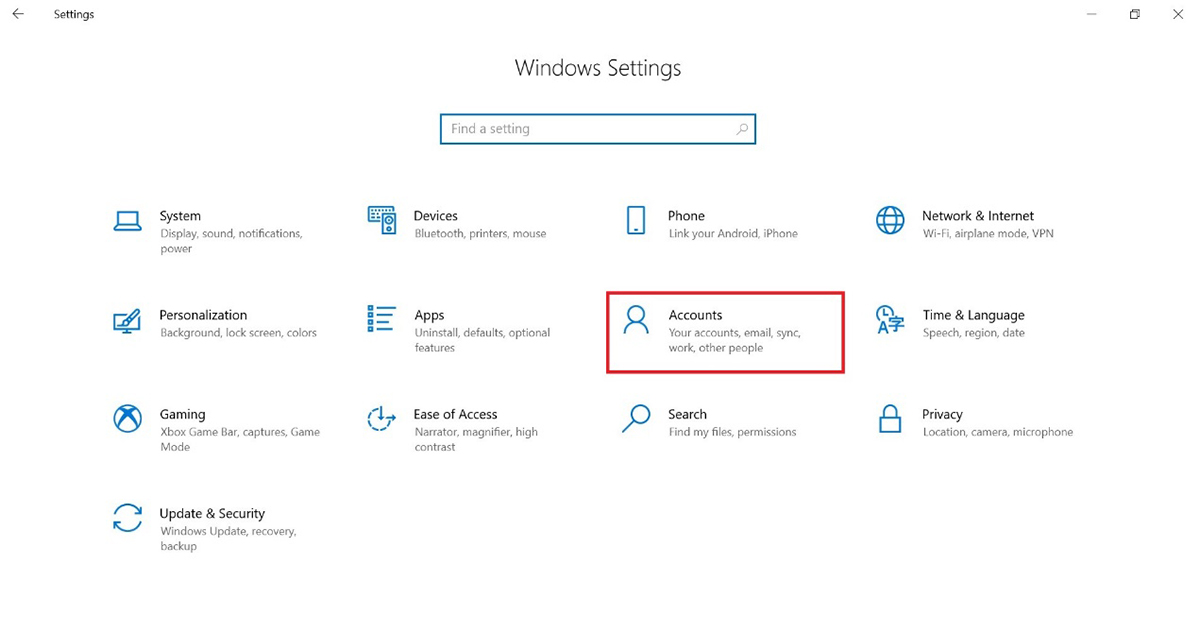Click 'Narrator, magnifier, high contrast' description

coord(476,439)
